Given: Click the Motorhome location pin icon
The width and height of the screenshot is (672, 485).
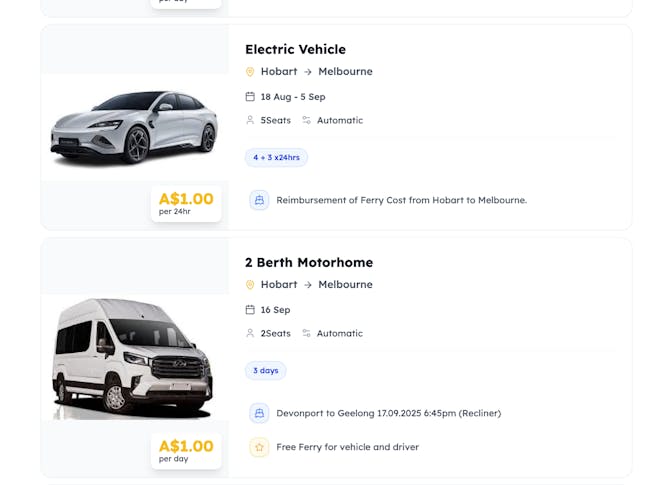Looking at the screenshot, I should pyautogui.click(x=250, y=285).
